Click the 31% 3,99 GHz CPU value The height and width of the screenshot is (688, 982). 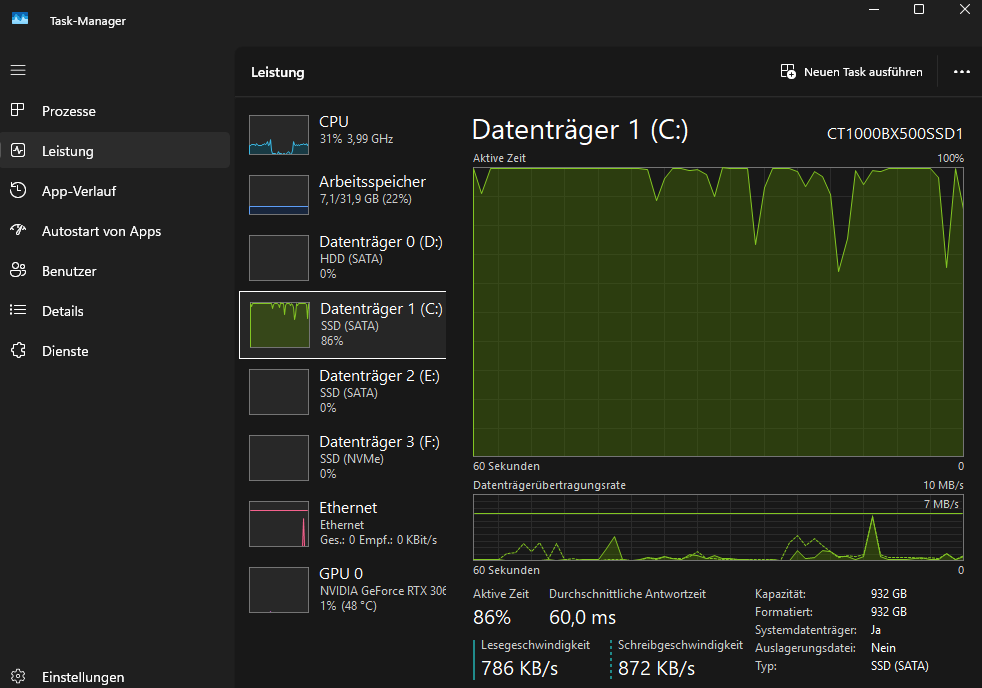coord(356,139)
